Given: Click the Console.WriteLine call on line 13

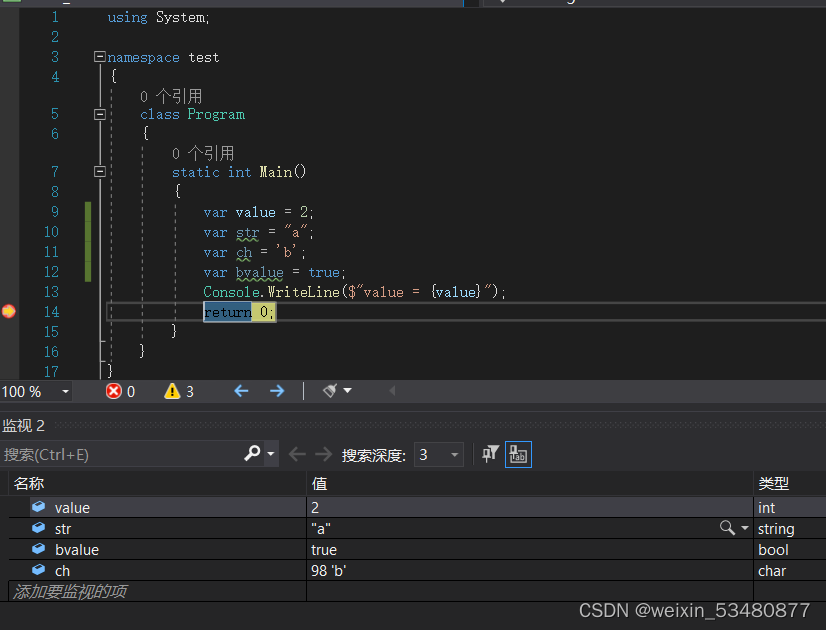Looking at the screenshot, I should 355,292.
